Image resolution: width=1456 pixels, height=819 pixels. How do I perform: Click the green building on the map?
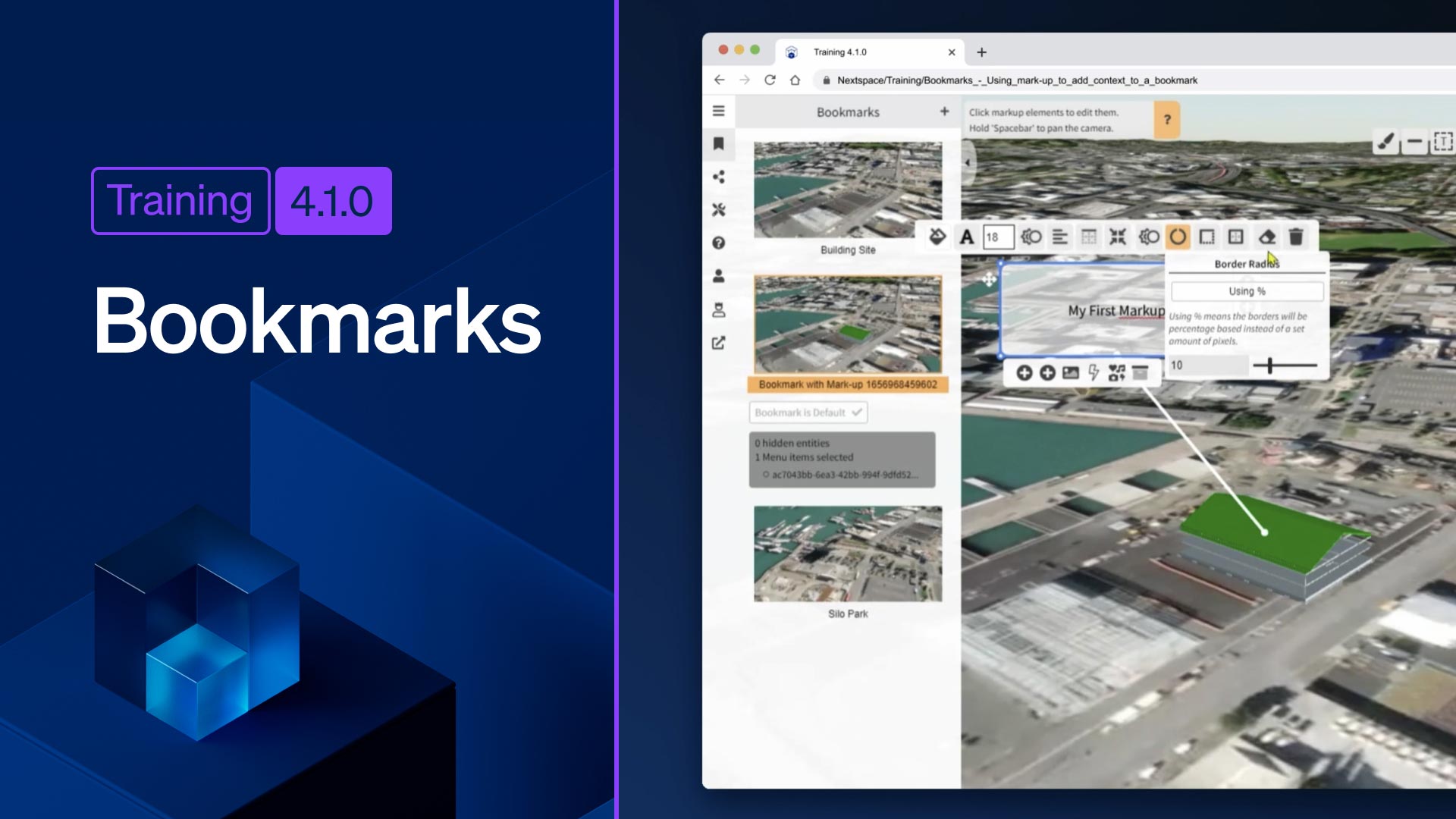coord(1274,546)
